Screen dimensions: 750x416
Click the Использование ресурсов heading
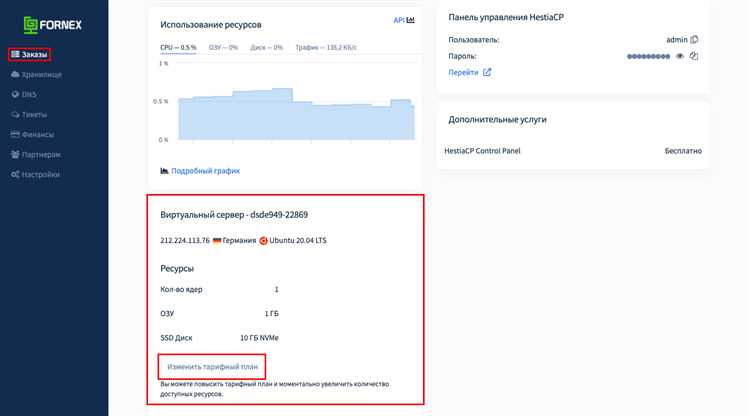(211, 25)
